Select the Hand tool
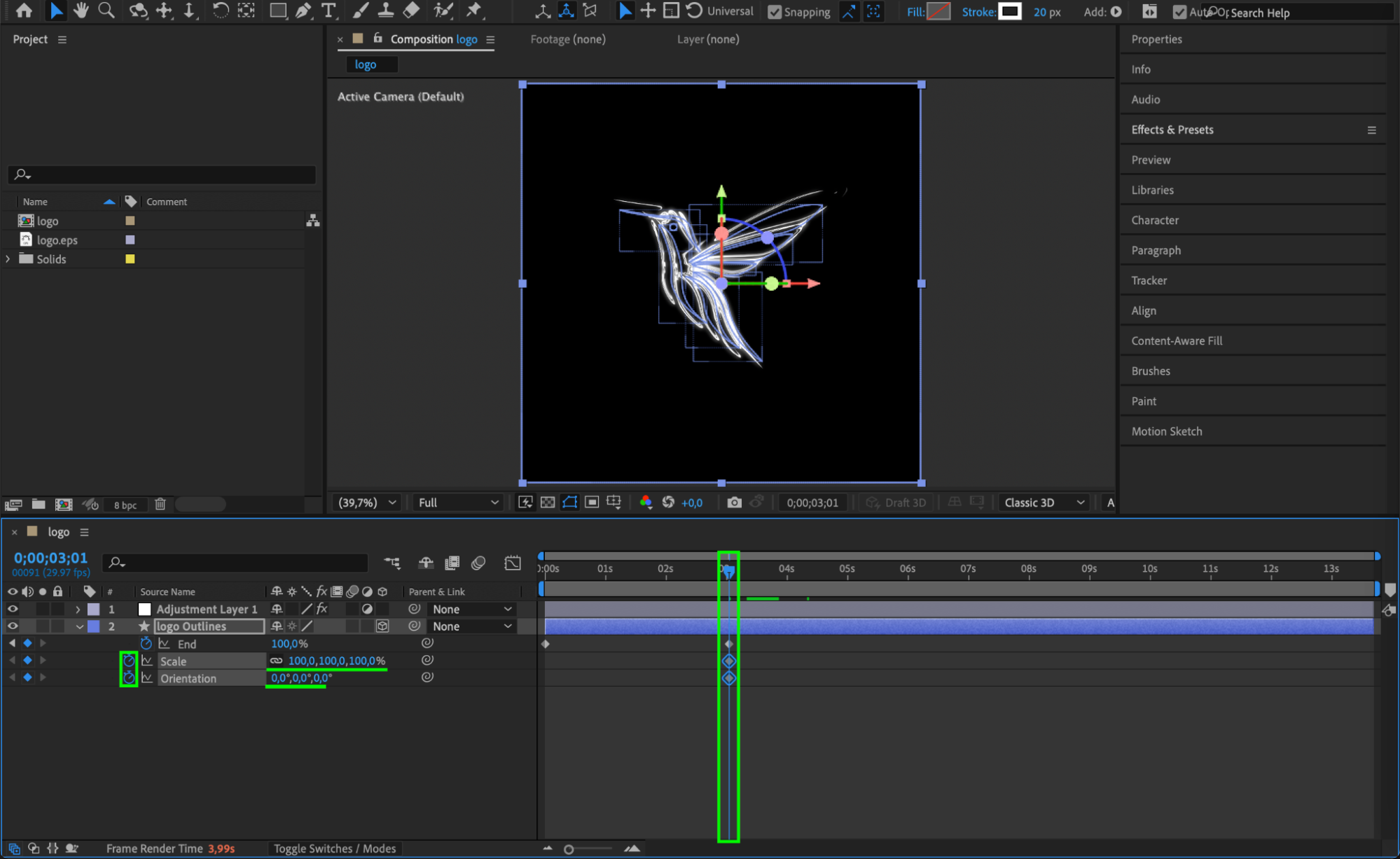Viewport: 1400px width, 859px height. click(81, 11)
